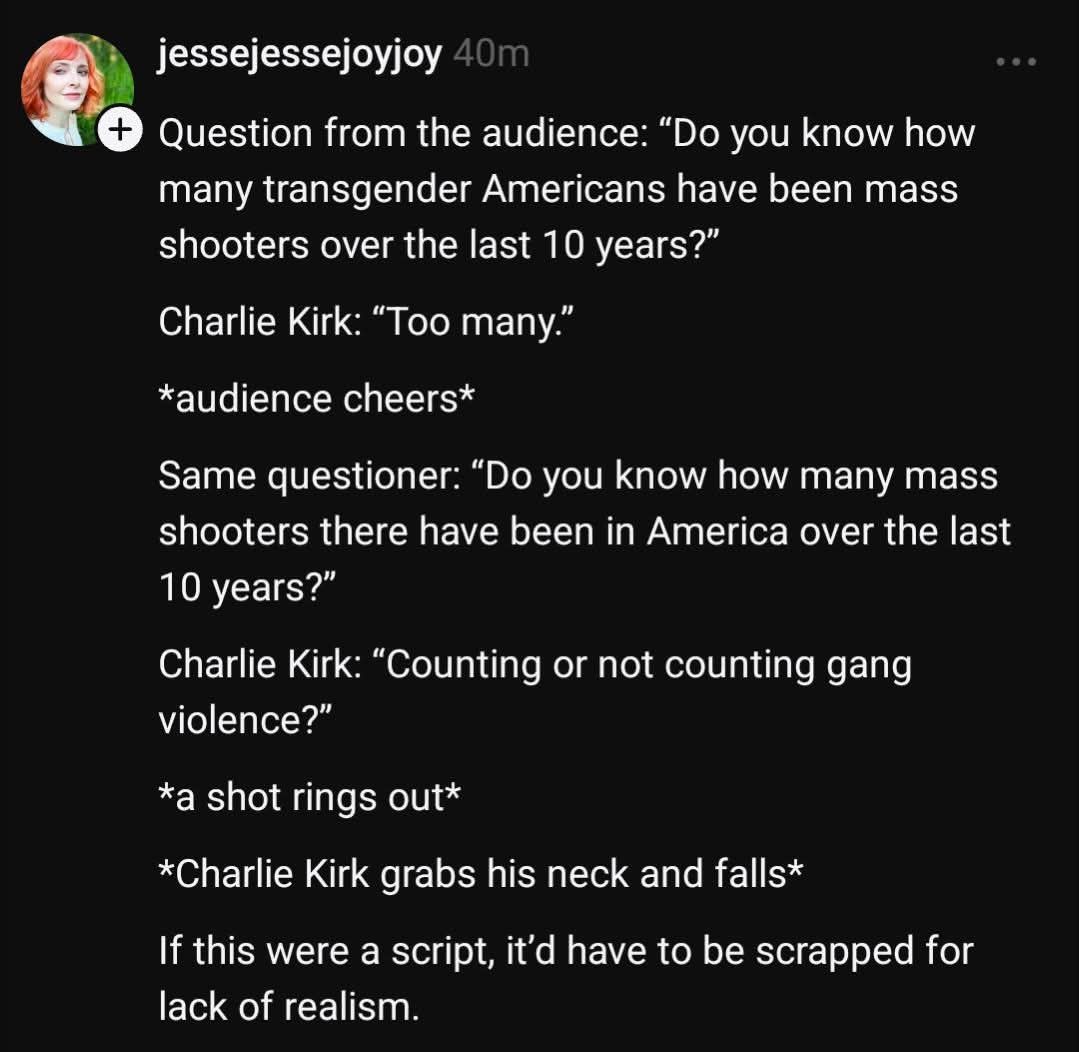
Task: Click the '*audience cheers*' line
Action: pos(317,399)
